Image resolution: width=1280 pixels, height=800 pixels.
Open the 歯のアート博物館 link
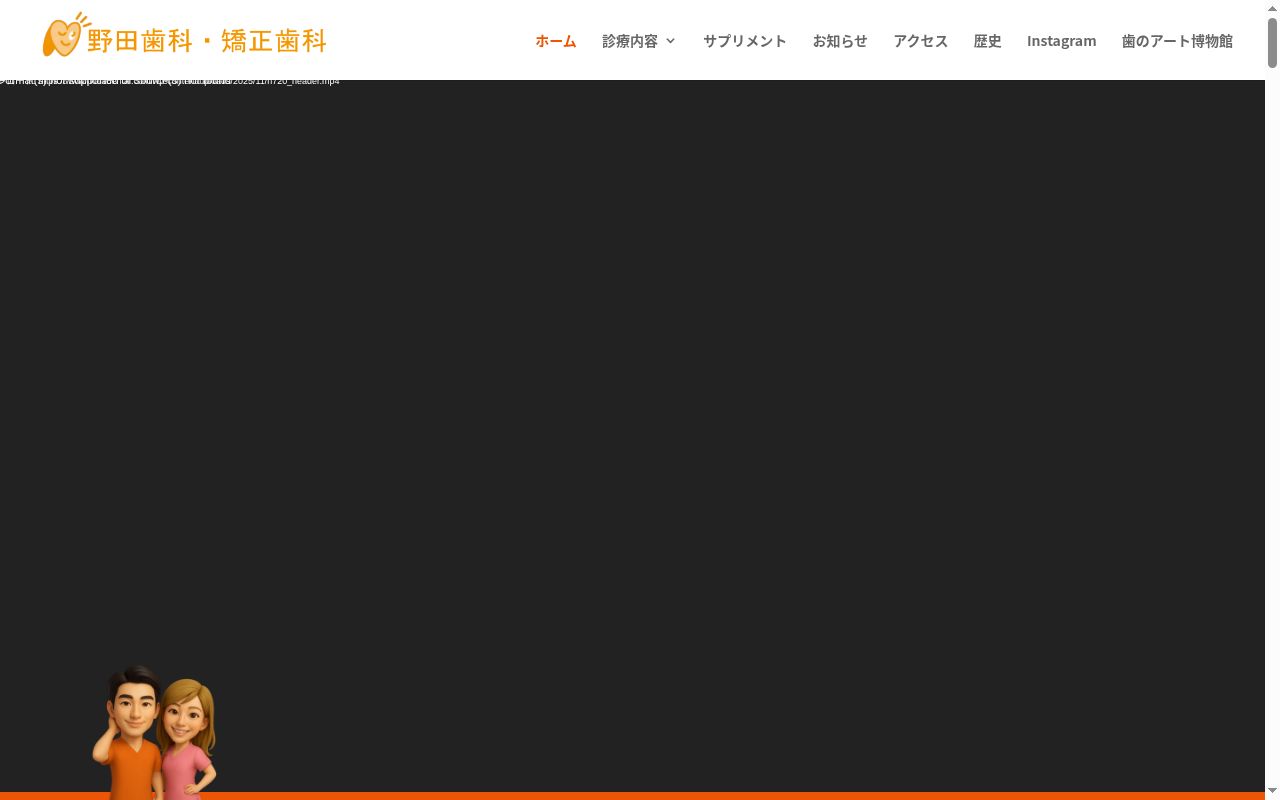tap(1177, 41)
